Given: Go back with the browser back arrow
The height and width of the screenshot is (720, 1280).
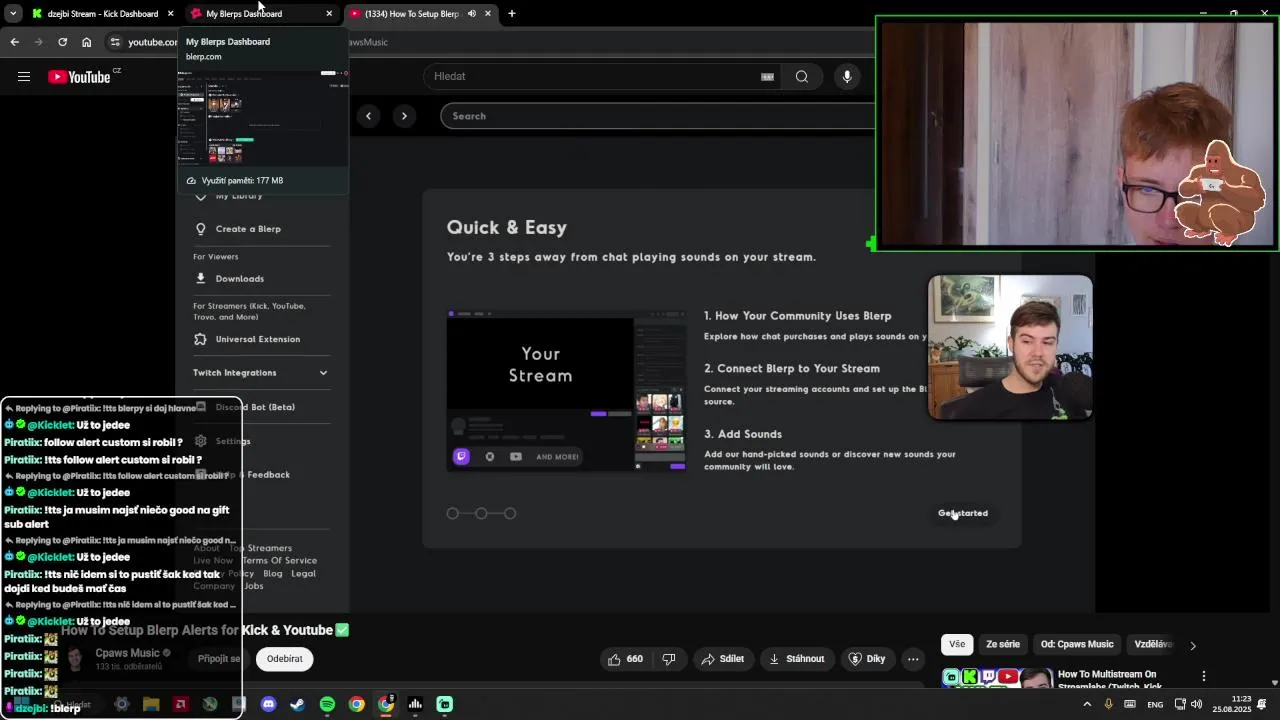Looking at the screenshot, I should coord(14,42).
